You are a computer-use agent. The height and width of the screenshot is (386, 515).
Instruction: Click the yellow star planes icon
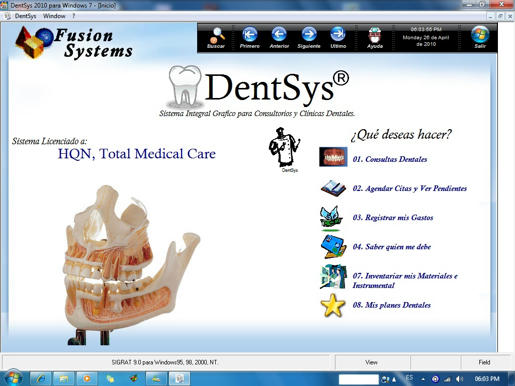coord(332,305)
